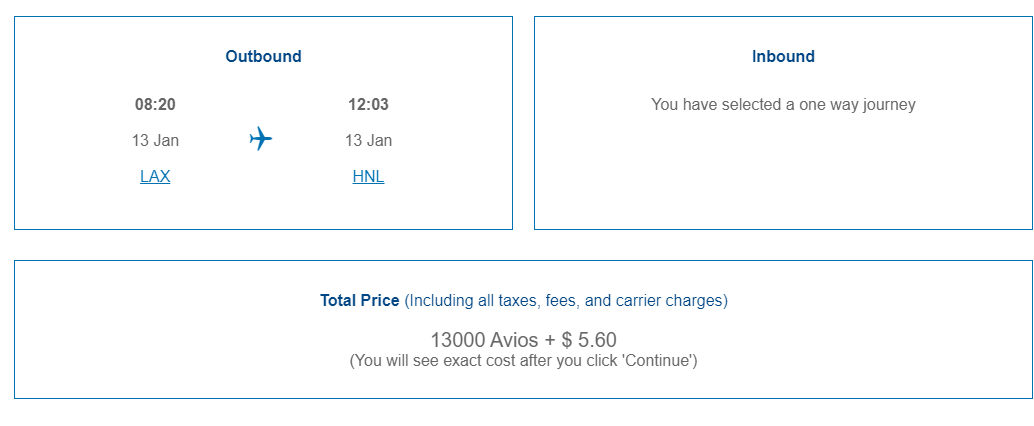Click the 12:03 arrival time
Screen dimensions: 1034x426
pos(368,104)
